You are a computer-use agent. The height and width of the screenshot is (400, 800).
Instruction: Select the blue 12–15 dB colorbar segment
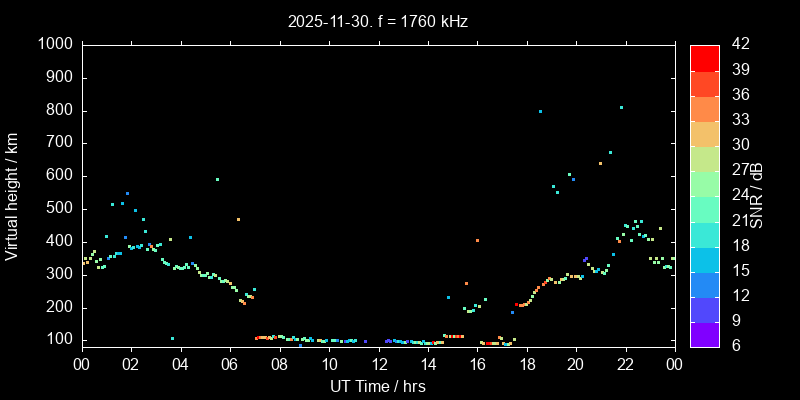tap(704, 284)
